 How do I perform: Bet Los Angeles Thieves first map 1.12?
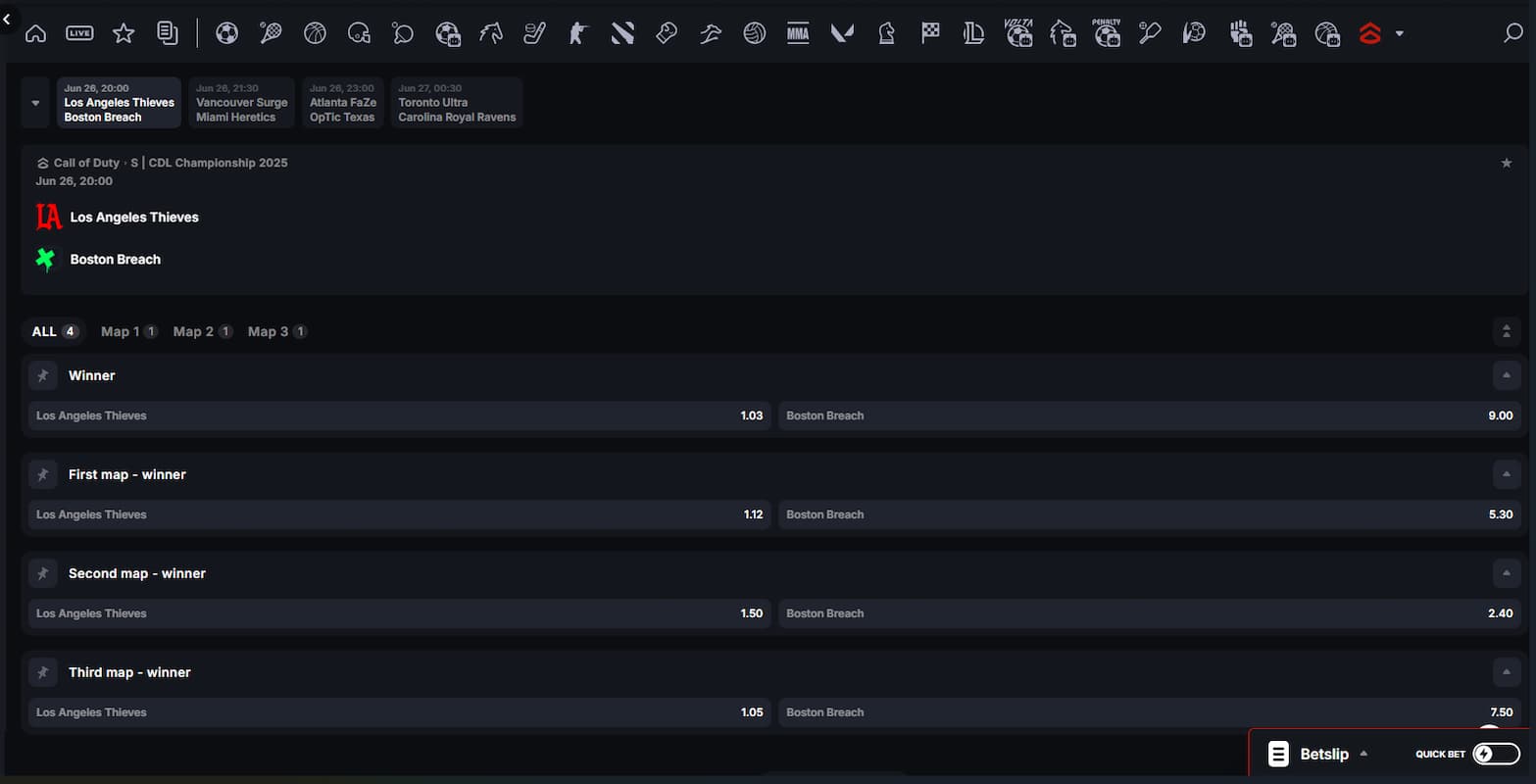[x=400, y=514]
